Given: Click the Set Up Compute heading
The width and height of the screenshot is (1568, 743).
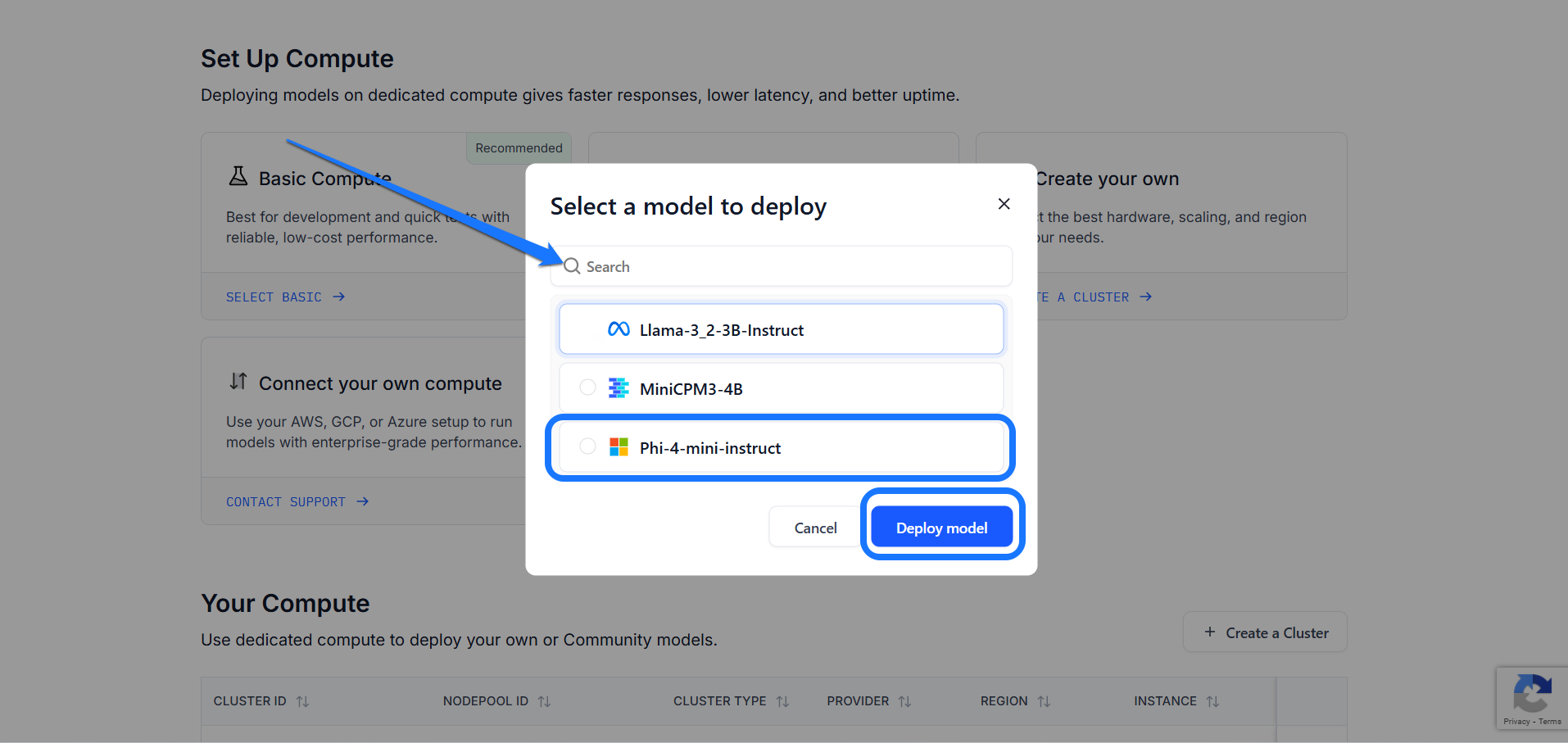Looking at the screenshot, I should click(297, 59).
